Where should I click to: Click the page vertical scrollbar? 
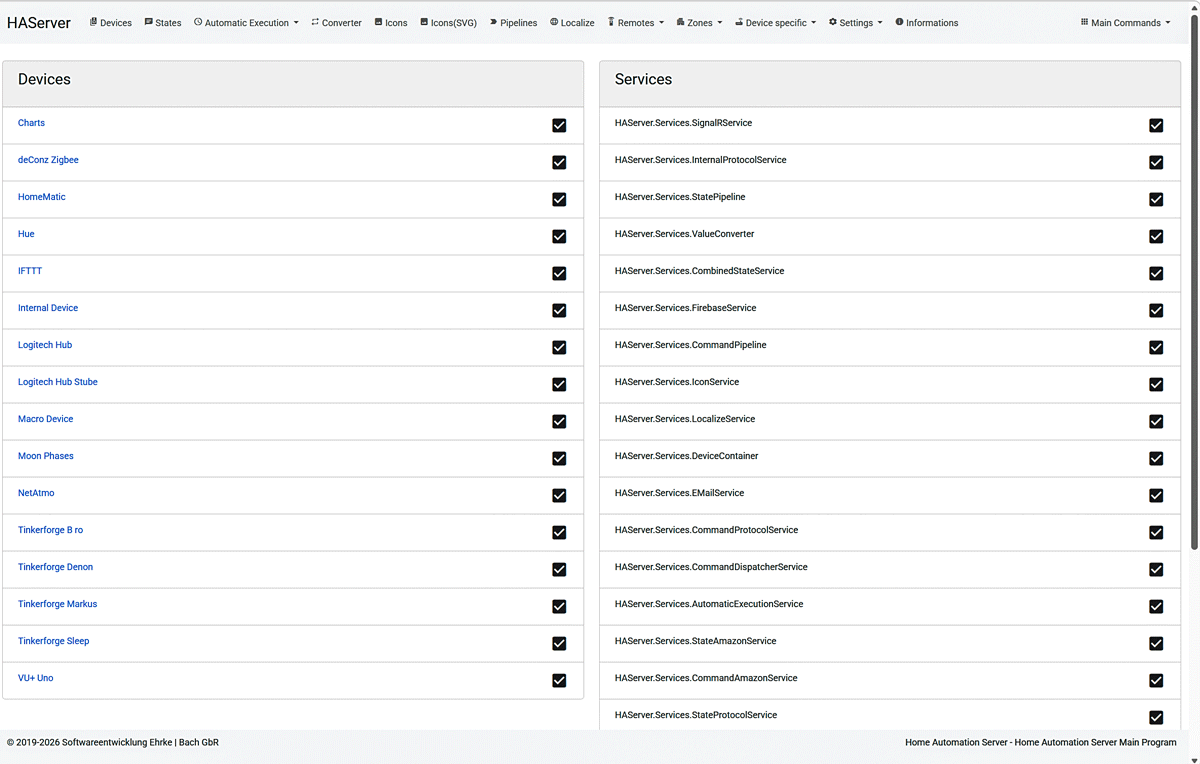[1194, 280]
